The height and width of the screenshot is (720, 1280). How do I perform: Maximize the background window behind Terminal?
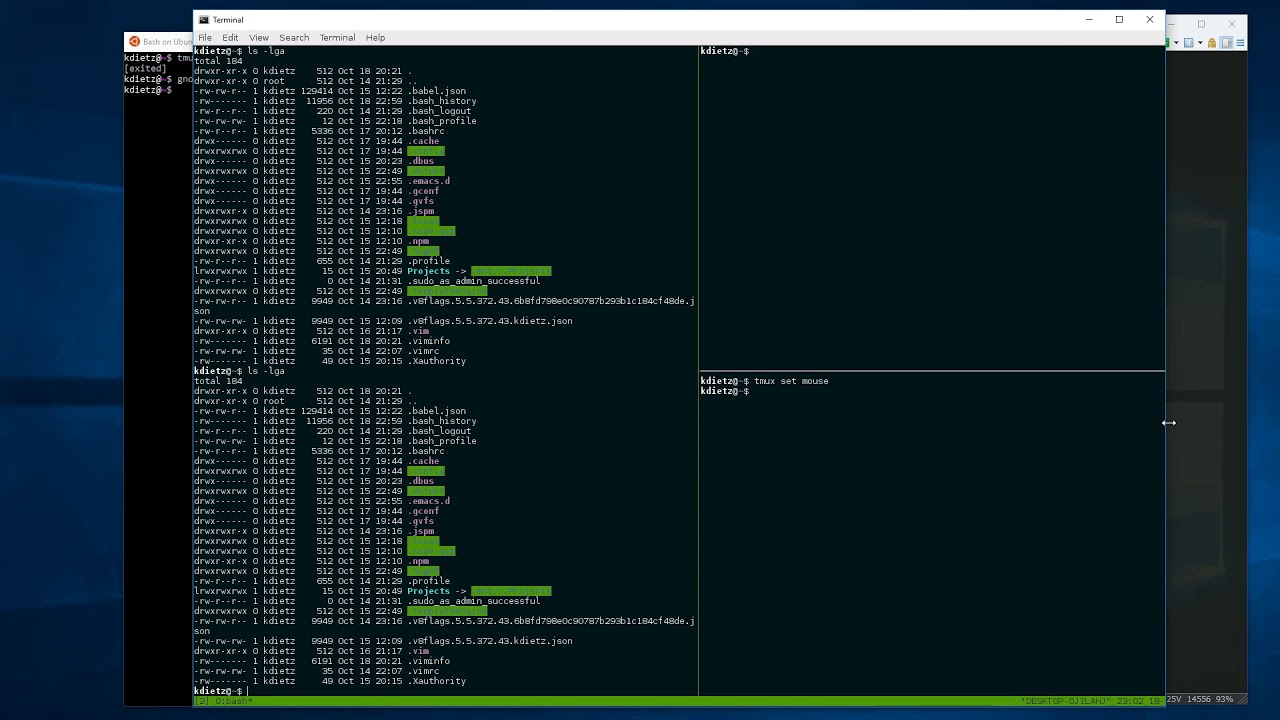(x=1201, y=24)
